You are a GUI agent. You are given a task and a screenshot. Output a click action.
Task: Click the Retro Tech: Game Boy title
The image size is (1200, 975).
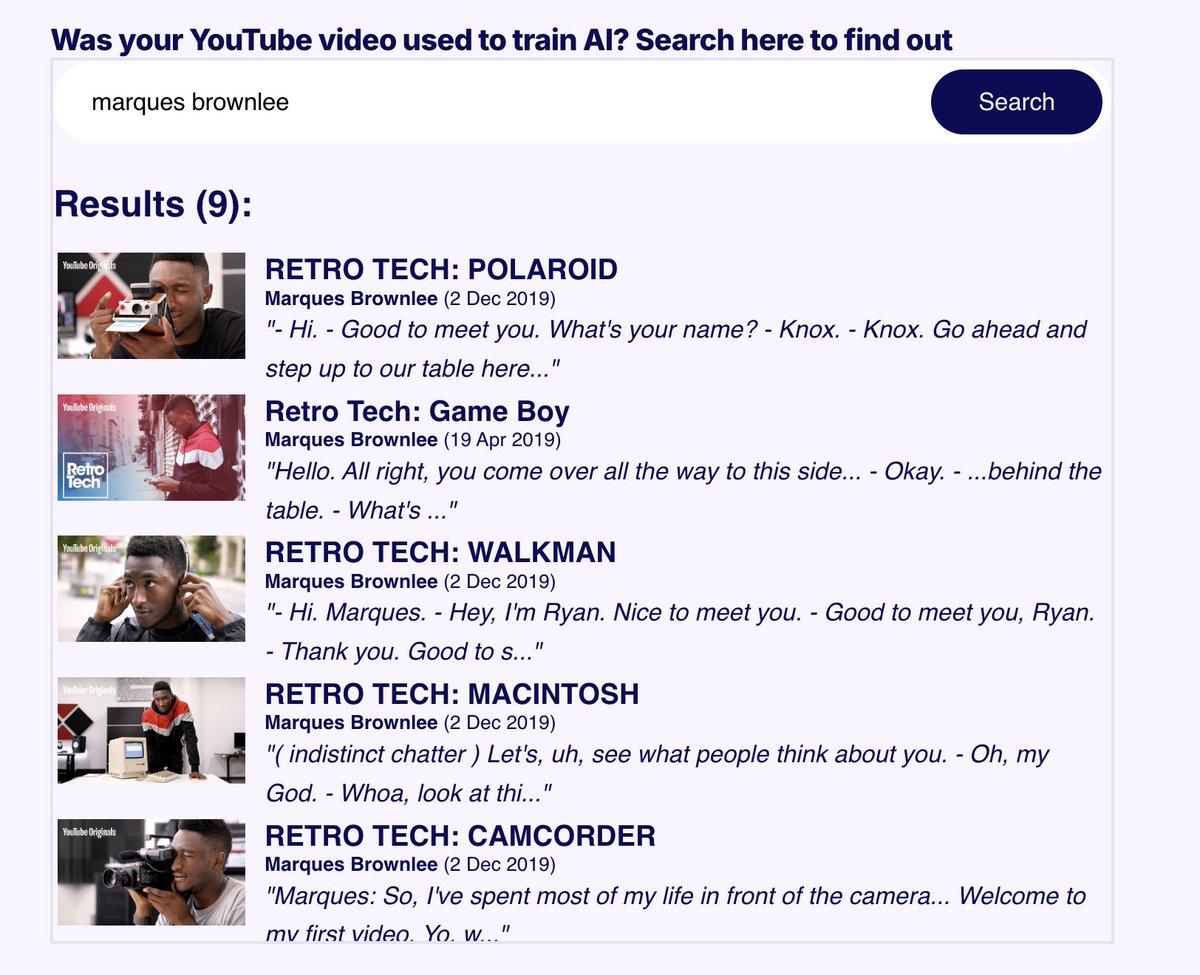(x=417, y=412)
